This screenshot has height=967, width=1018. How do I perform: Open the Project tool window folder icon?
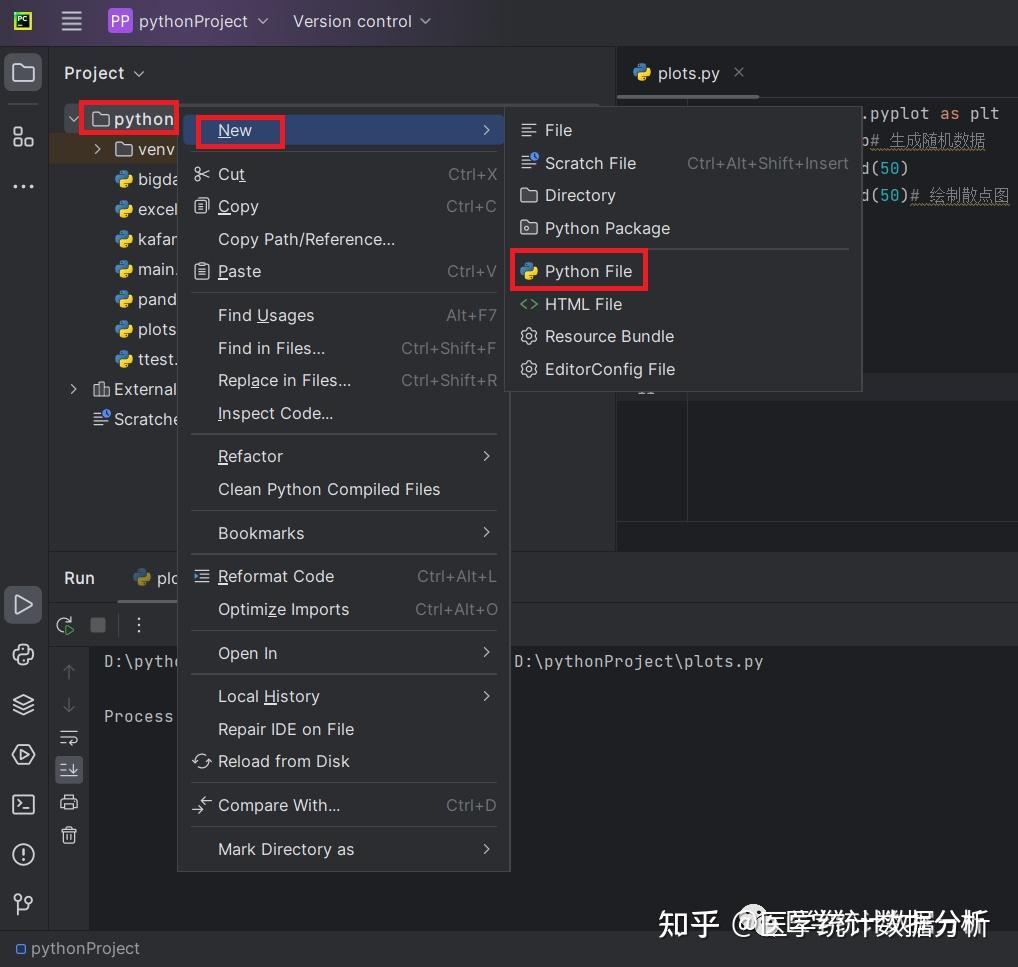(23, 72)
